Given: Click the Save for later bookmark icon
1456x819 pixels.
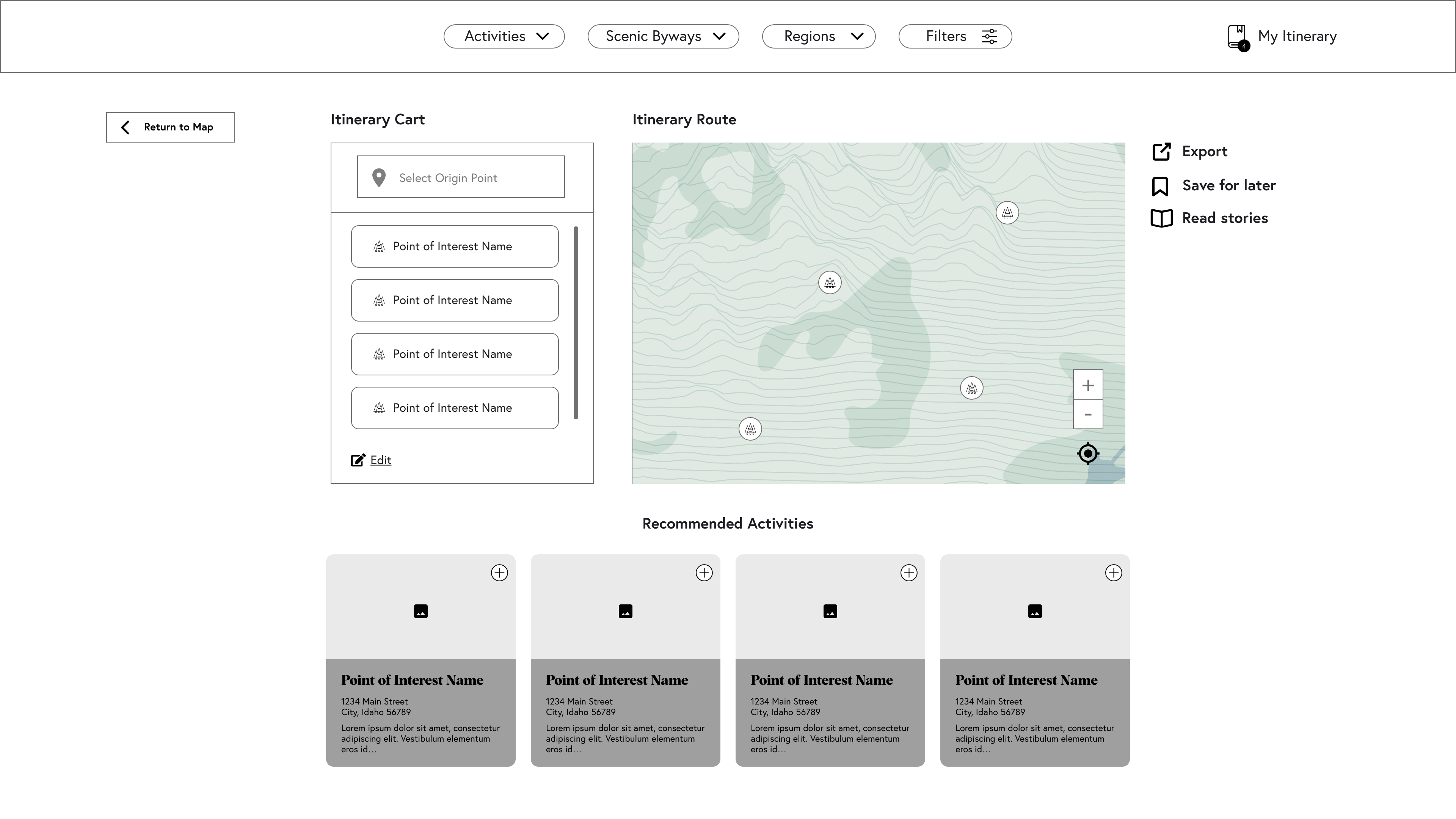Looking at the screenshot, I should [1160, 186].
